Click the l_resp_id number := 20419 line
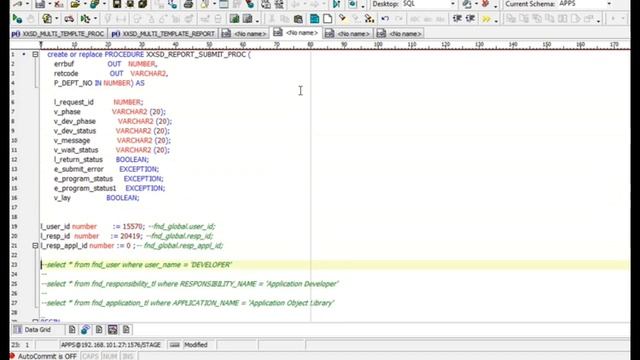640x360 pixels. tap(127, 236)
